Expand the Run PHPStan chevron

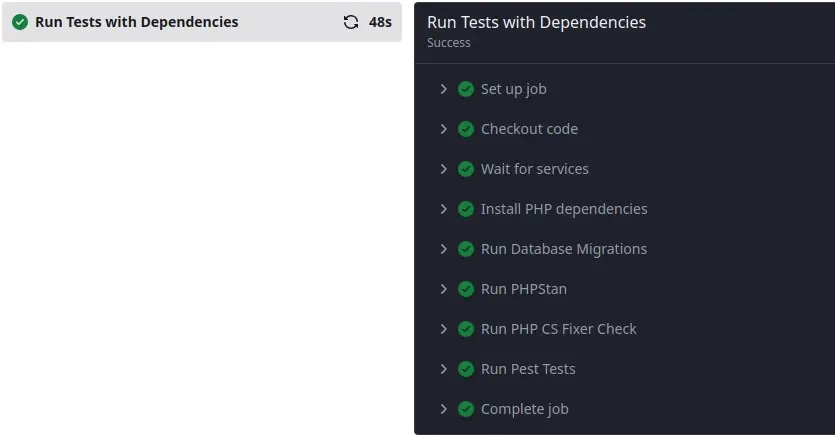(444, 289)
